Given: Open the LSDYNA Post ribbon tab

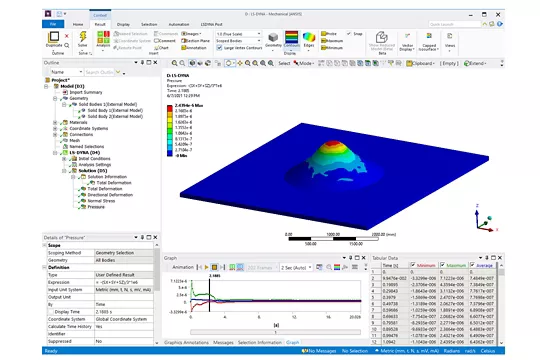Looking at the screenshot, I should coord(211,24).
